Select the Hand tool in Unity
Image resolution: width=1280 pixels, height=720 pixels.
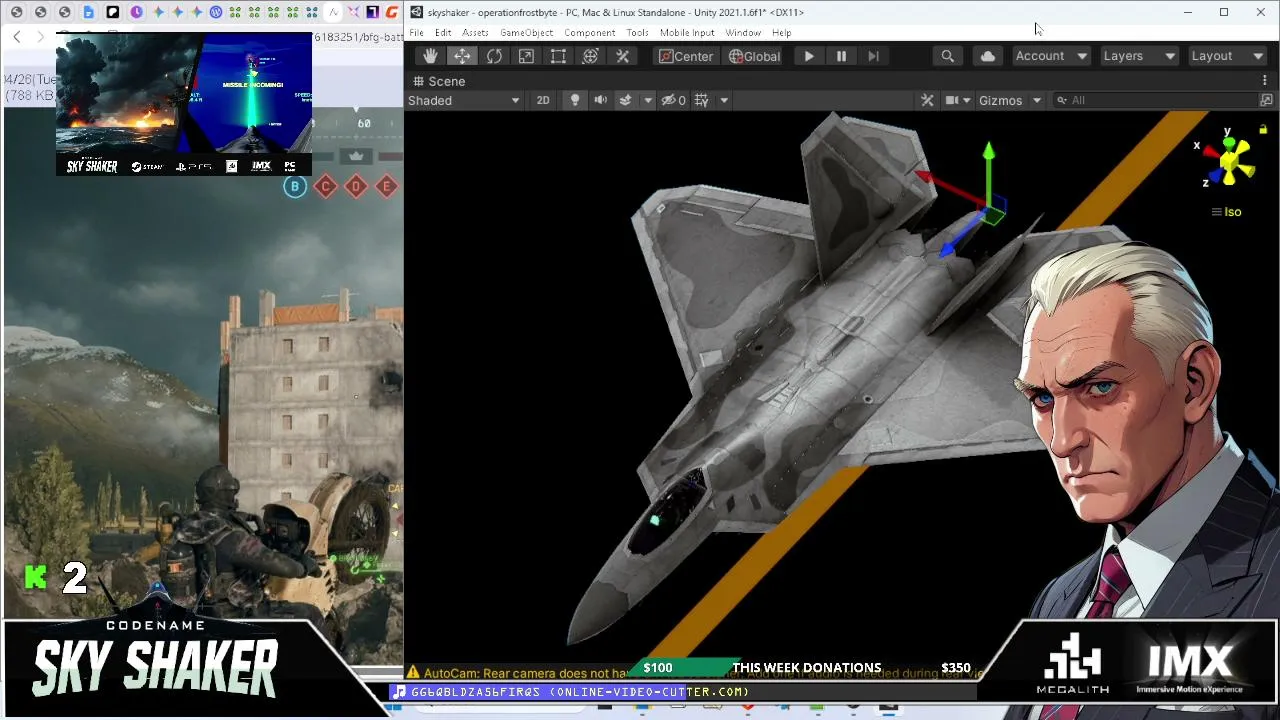(430, 56)
